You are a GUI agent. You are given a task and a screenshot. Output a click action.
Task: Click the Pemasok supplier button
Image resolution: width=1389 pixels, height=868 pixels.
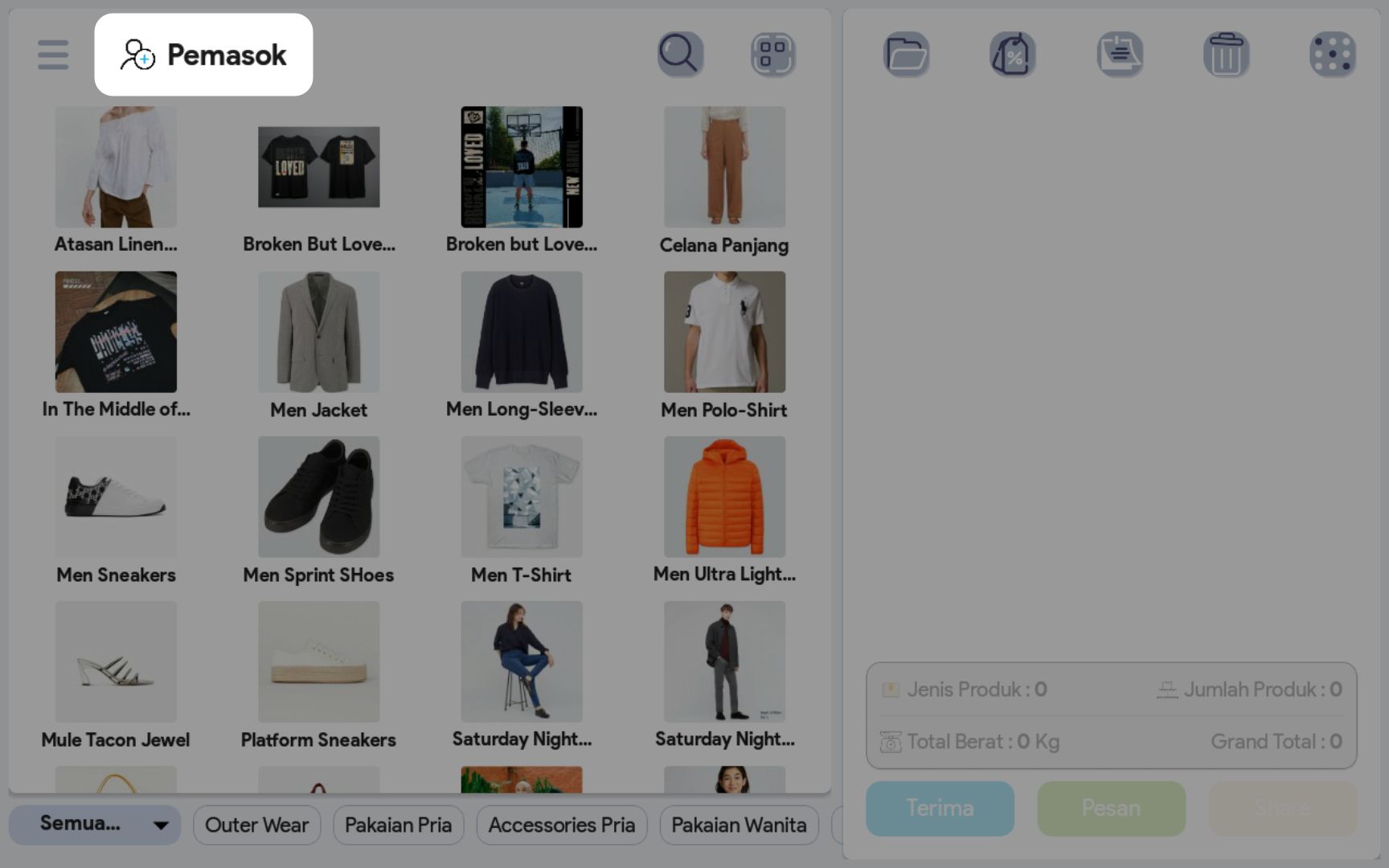pyautogui.click(x=203, y=55)
